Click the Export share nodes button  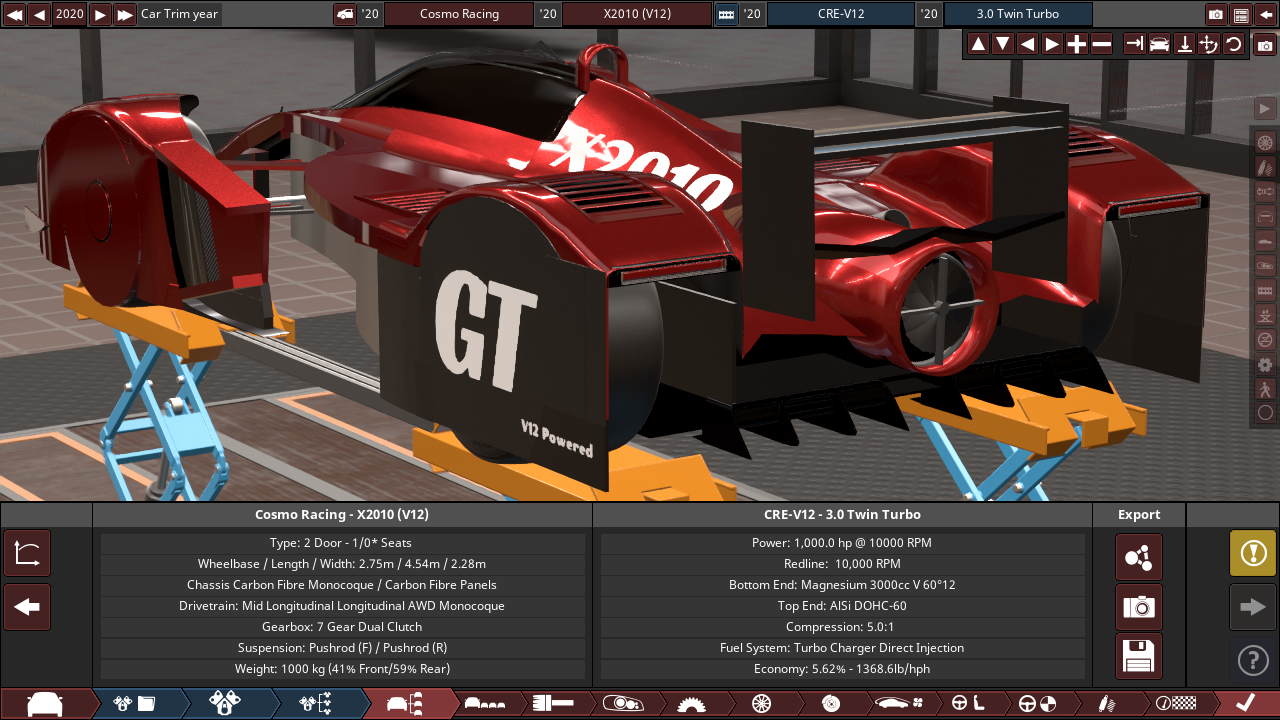pos(1139,557)
